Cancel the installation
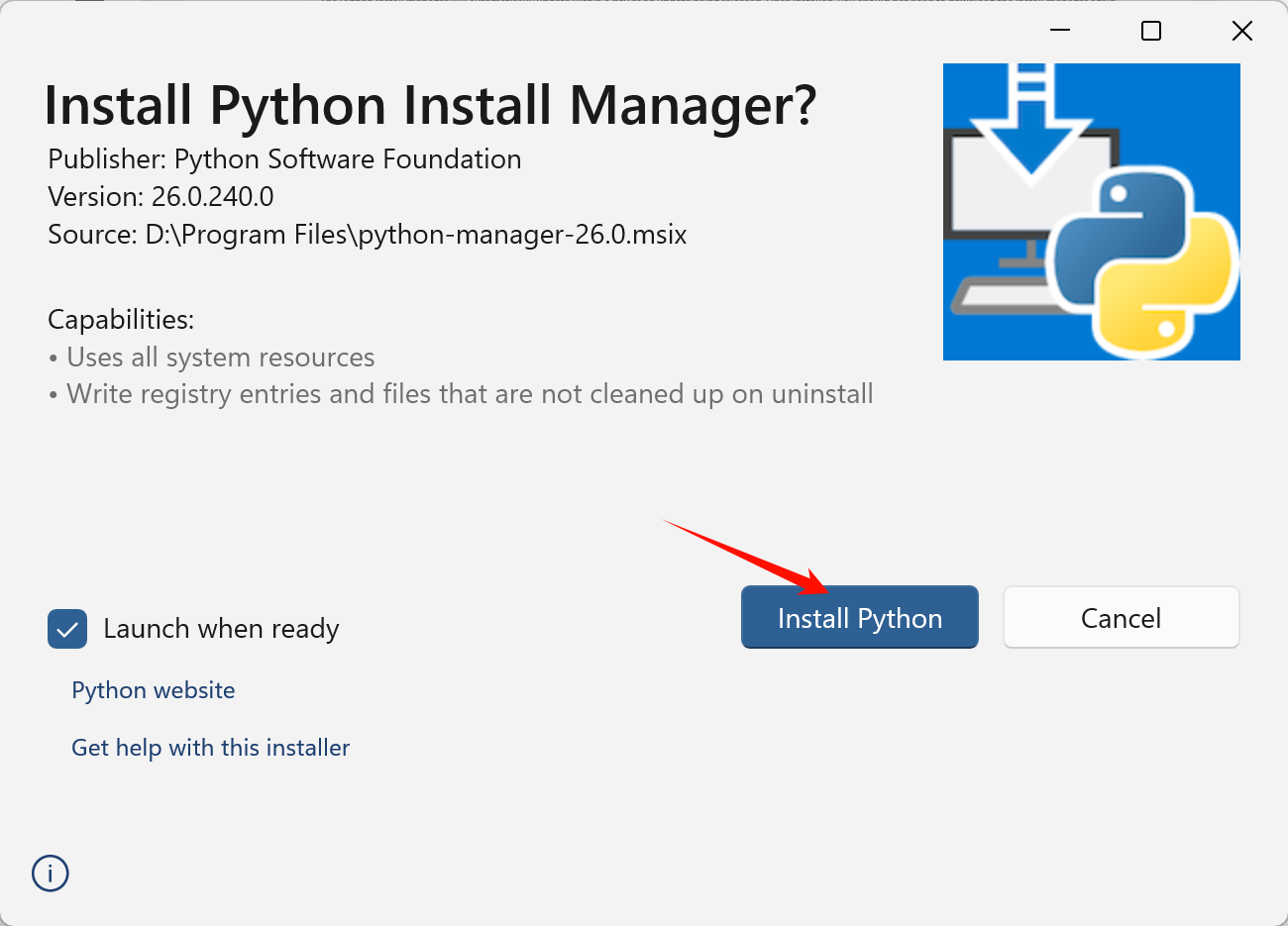Image resolution: width=1288 pixels, height=926 pixels. 1121,617
